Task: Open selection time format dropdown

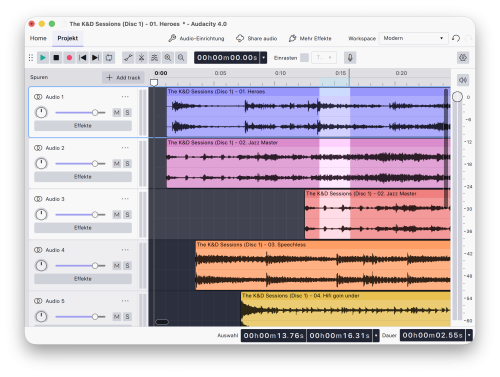Action: (x=376, y=335)
